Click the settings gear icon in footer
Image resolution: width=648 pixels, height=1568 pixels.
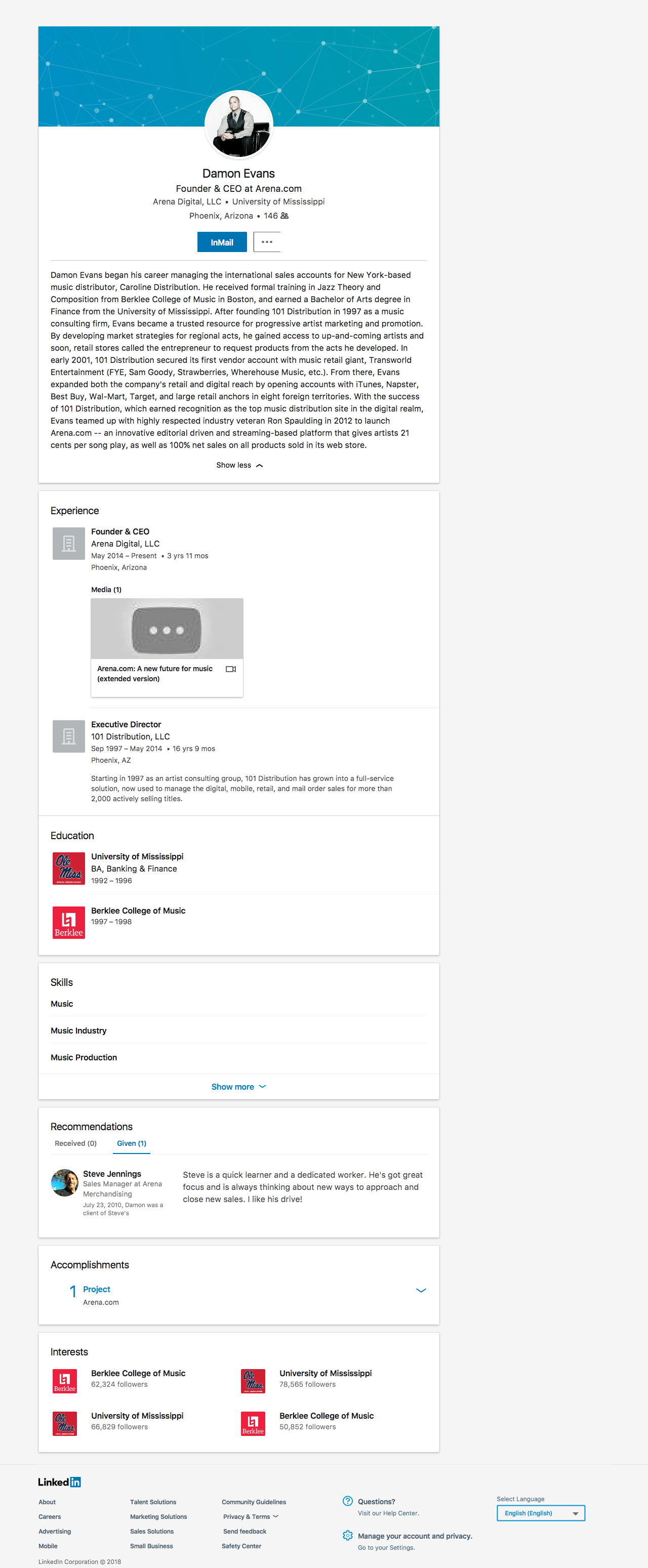(348, 1535)
